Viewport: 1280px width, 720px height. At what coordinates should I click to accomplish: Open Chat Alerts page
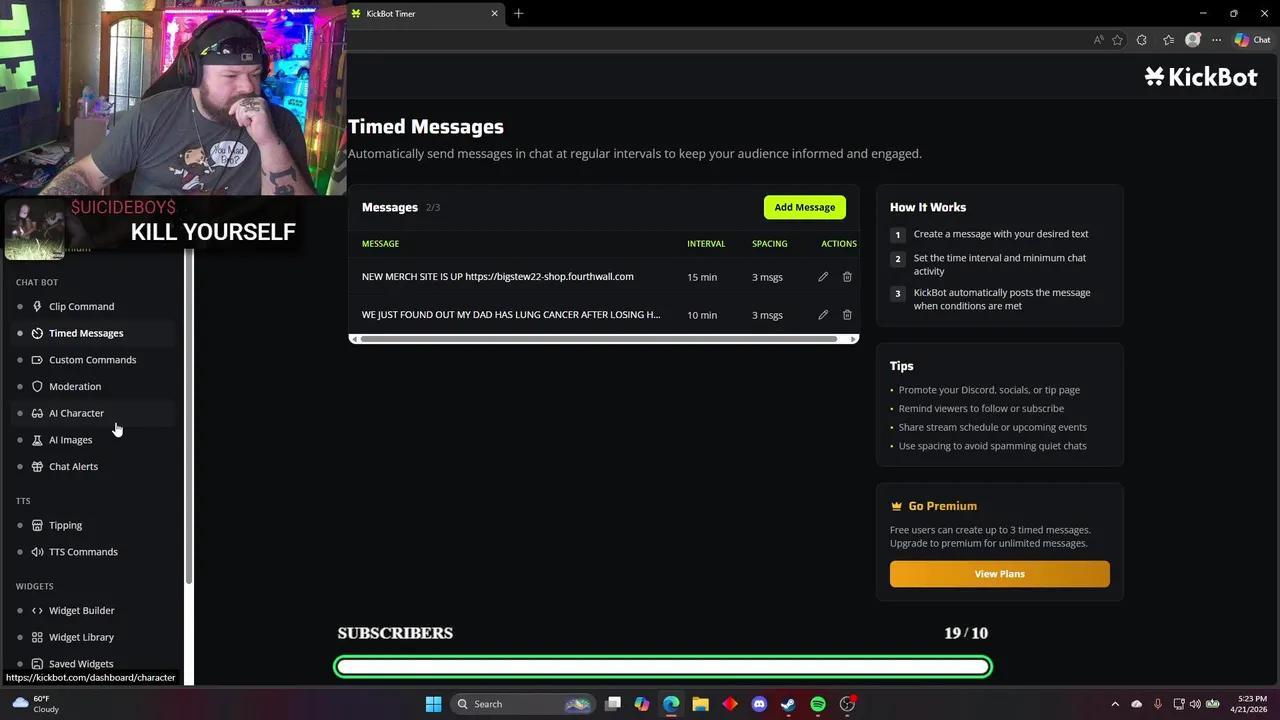pos(73,466)
